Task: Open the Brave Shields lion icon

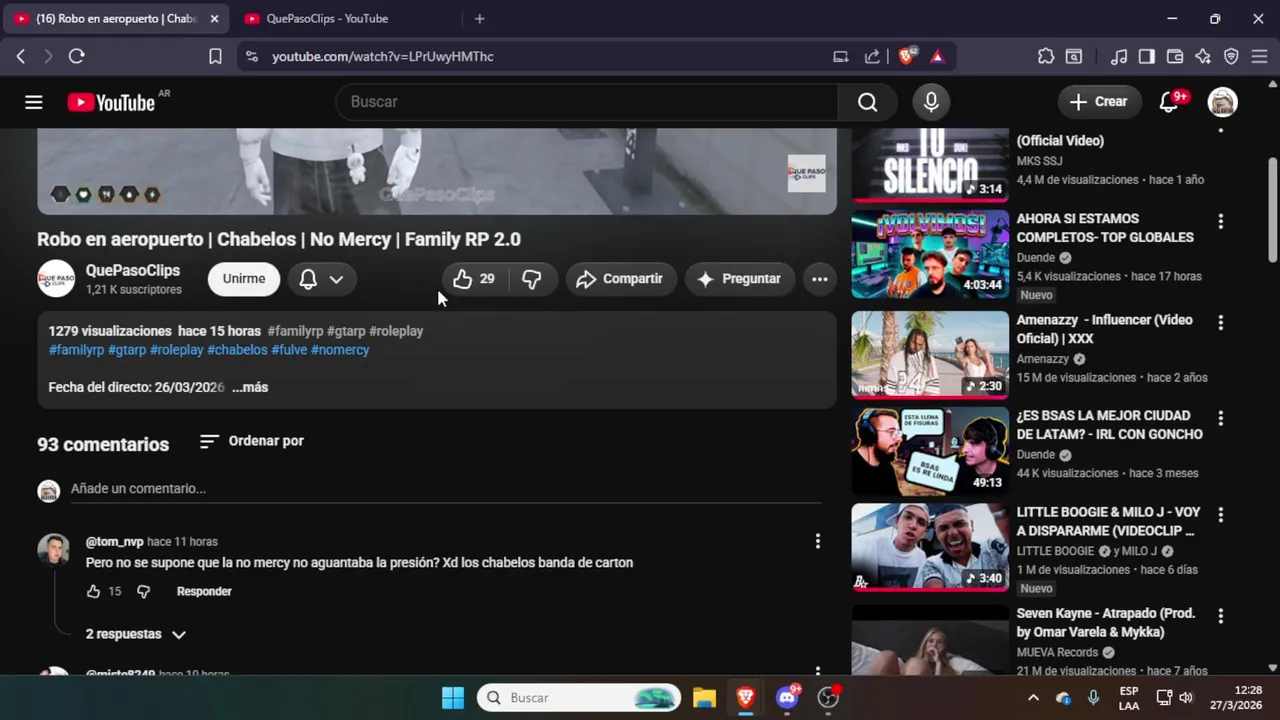Action: [x=907, y=57]
